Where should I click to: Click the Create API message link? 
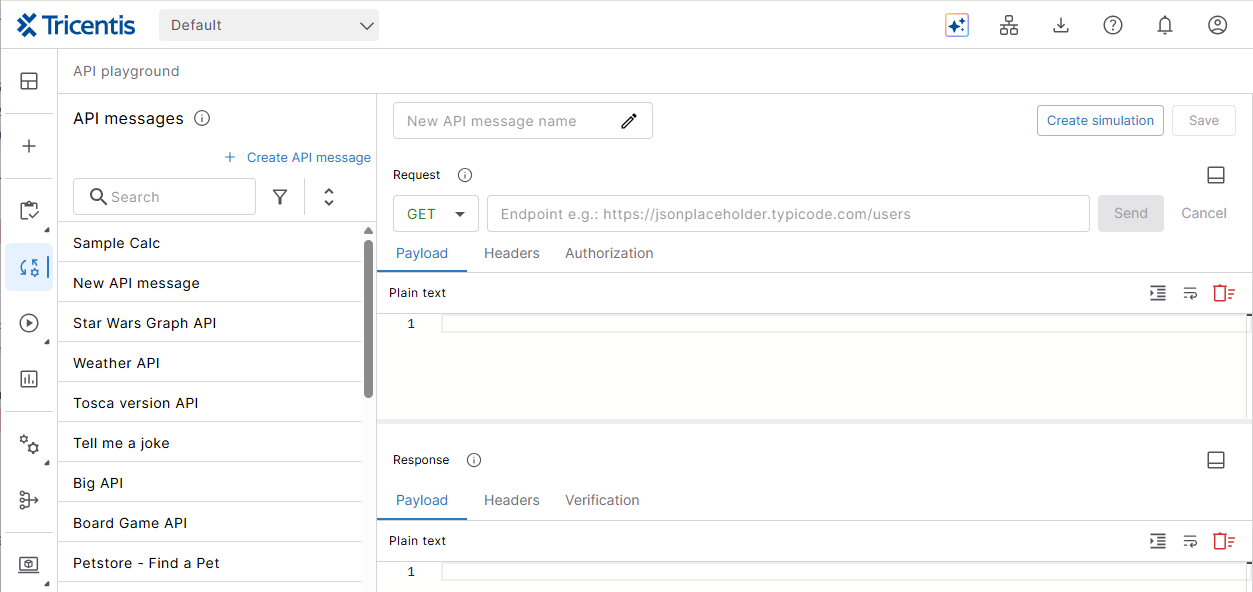tap(298, 157)
